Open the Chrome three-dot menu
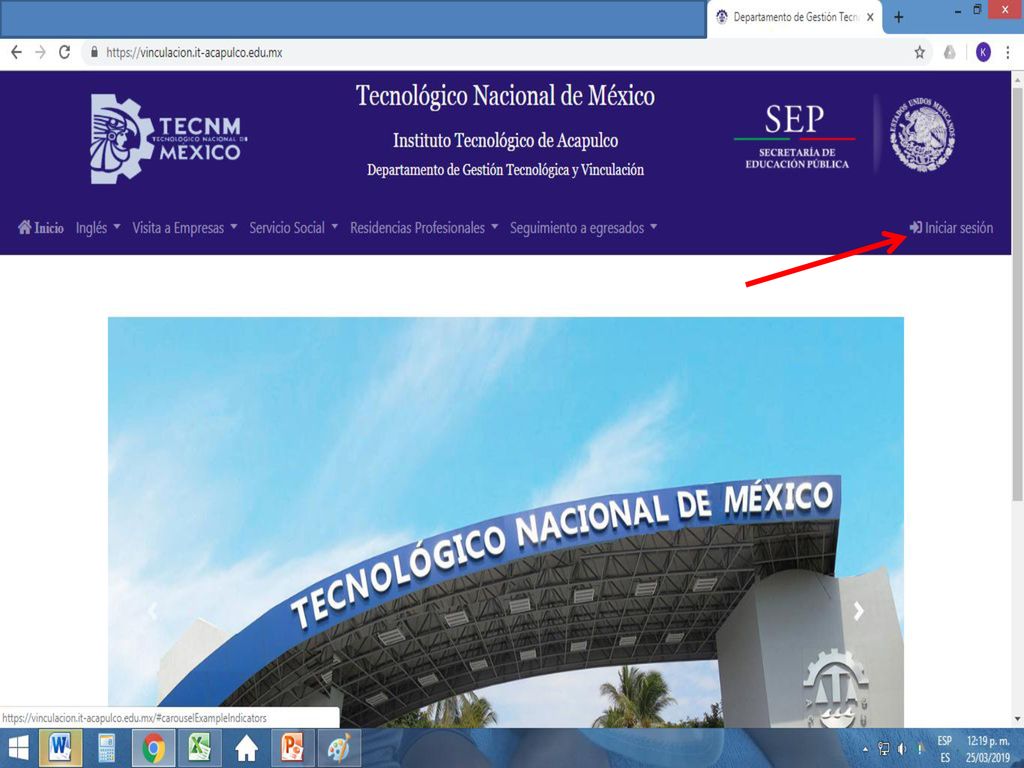 pos(1008,52)
